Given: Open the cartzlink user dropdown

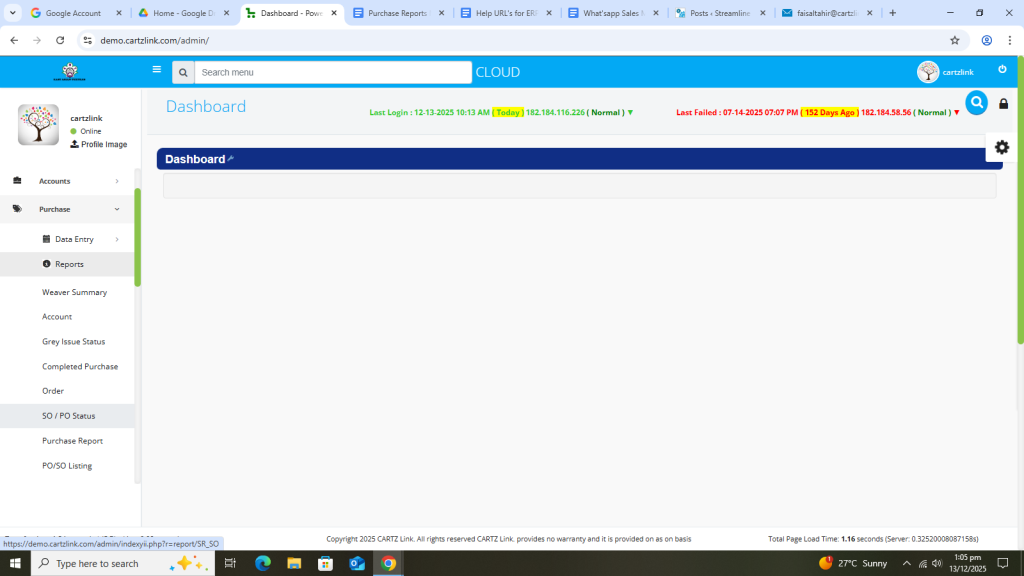Looking at the screenshot, I should 945,72.
